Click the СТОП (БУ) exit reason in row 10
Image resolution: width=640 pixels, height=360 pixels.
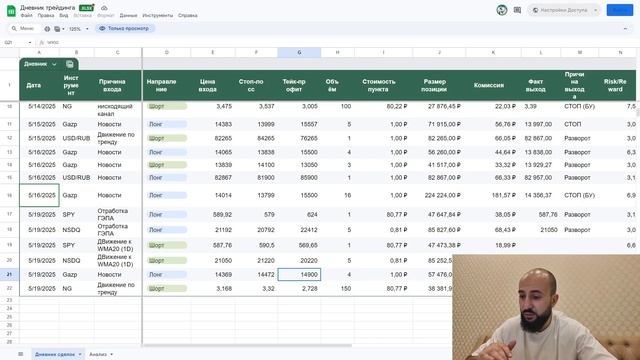click(x=580, y=107)
